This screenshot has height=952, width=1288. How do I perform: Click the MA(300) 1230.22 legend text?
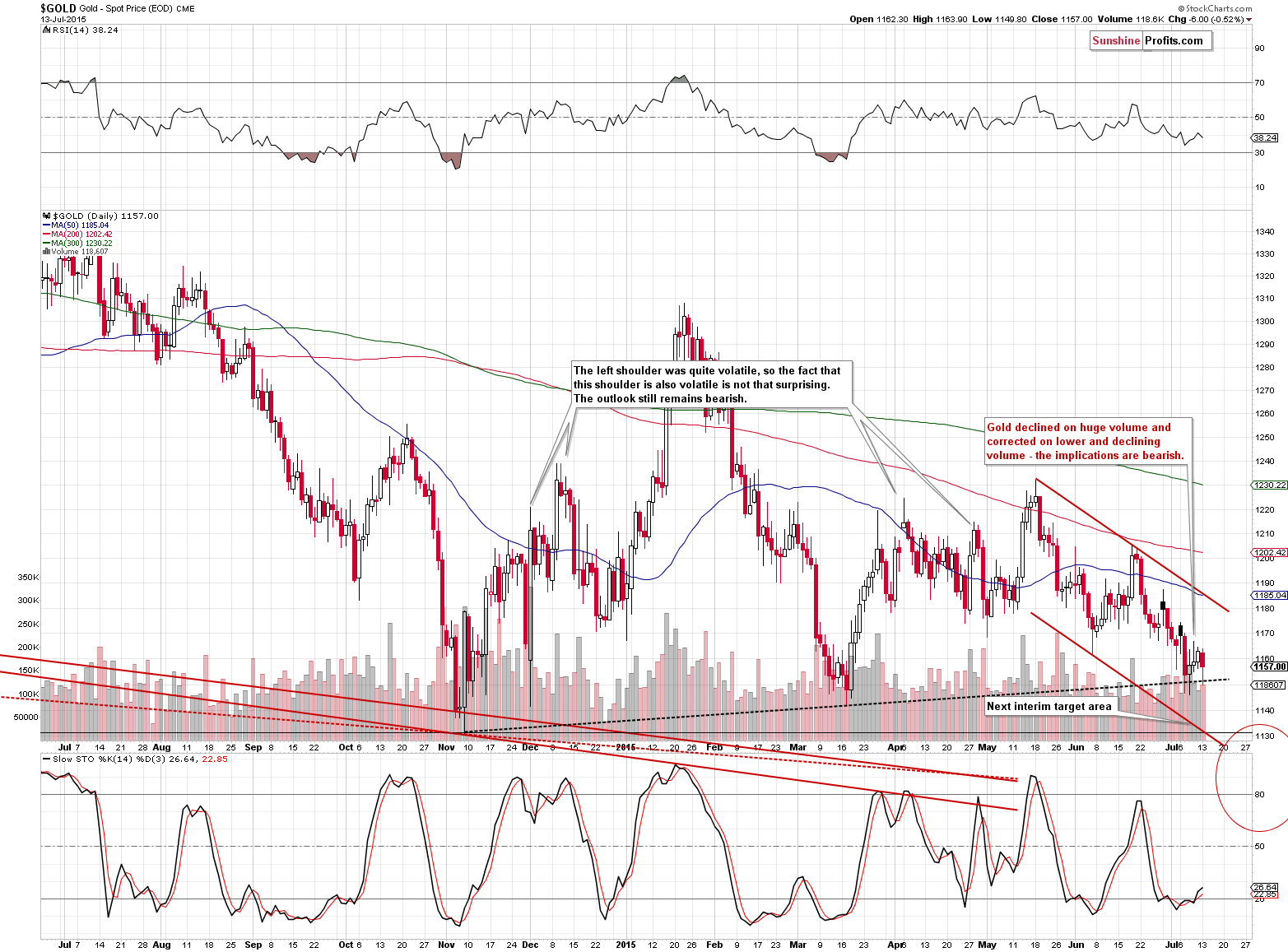pos(82,244)
